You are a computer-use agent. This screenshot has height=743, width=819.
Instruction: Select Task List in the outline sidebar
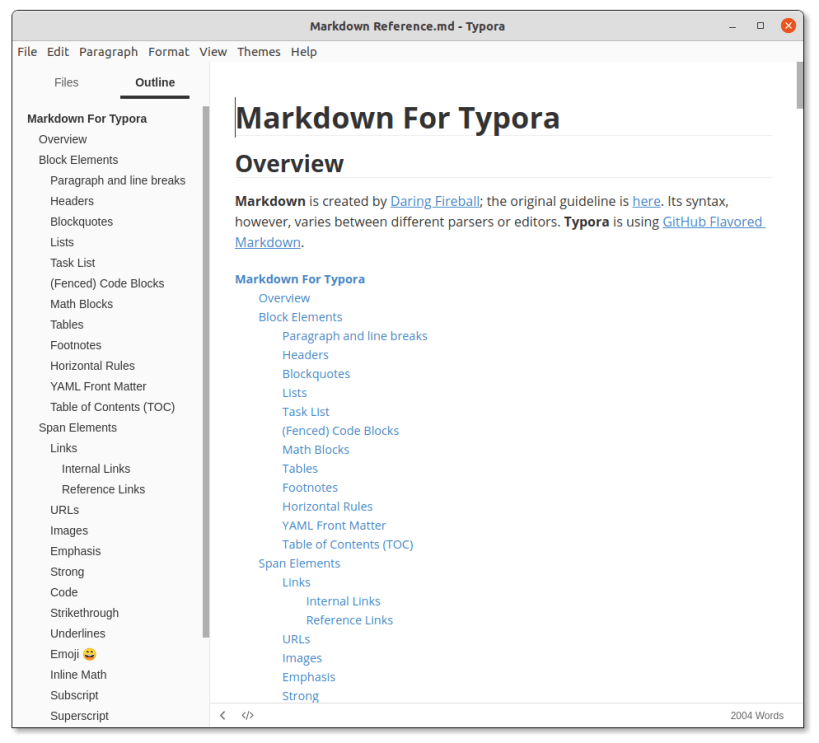point(73,263)
